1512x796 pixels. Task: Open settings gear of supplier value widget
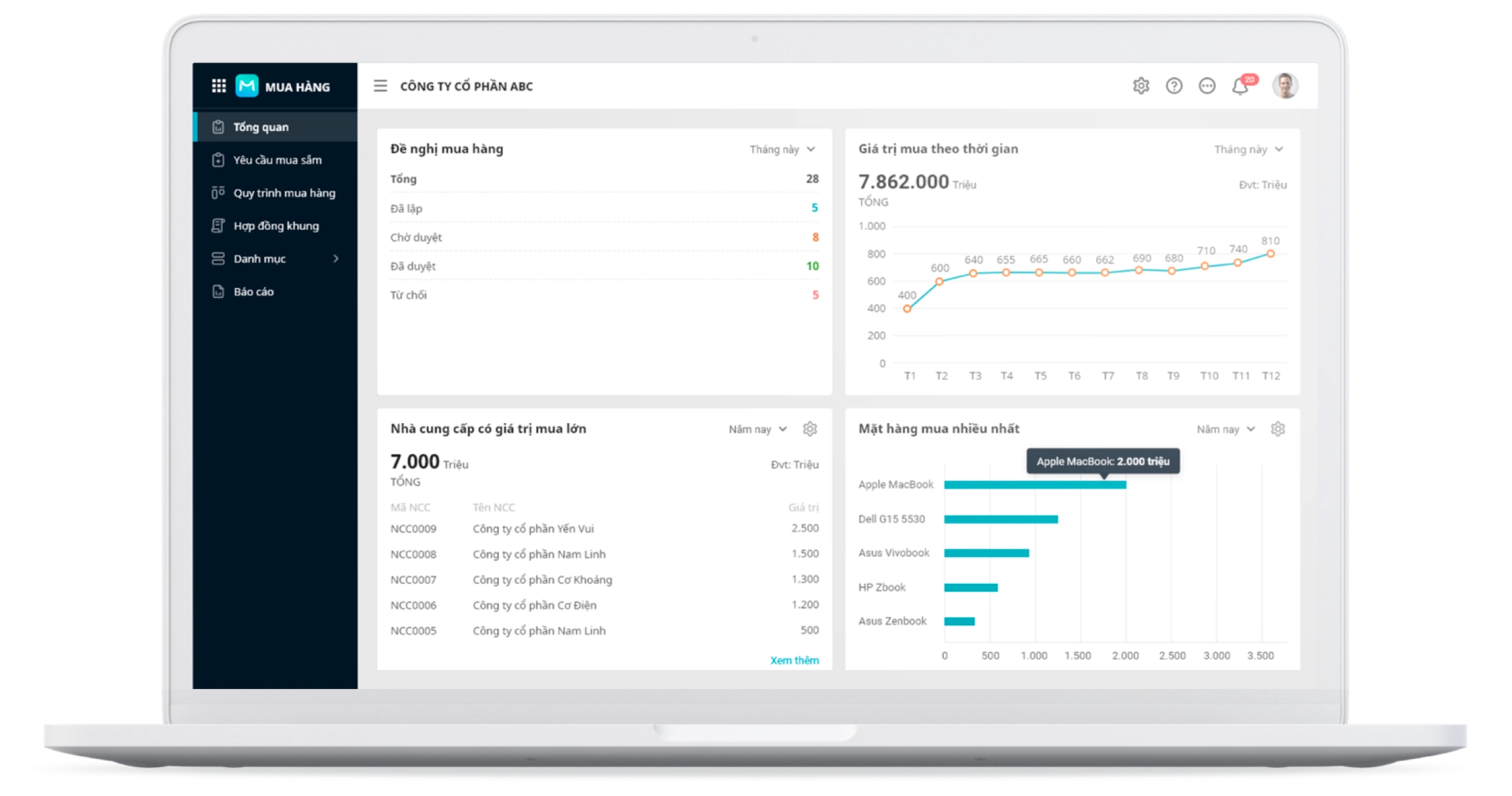click(x=810, y=429)
